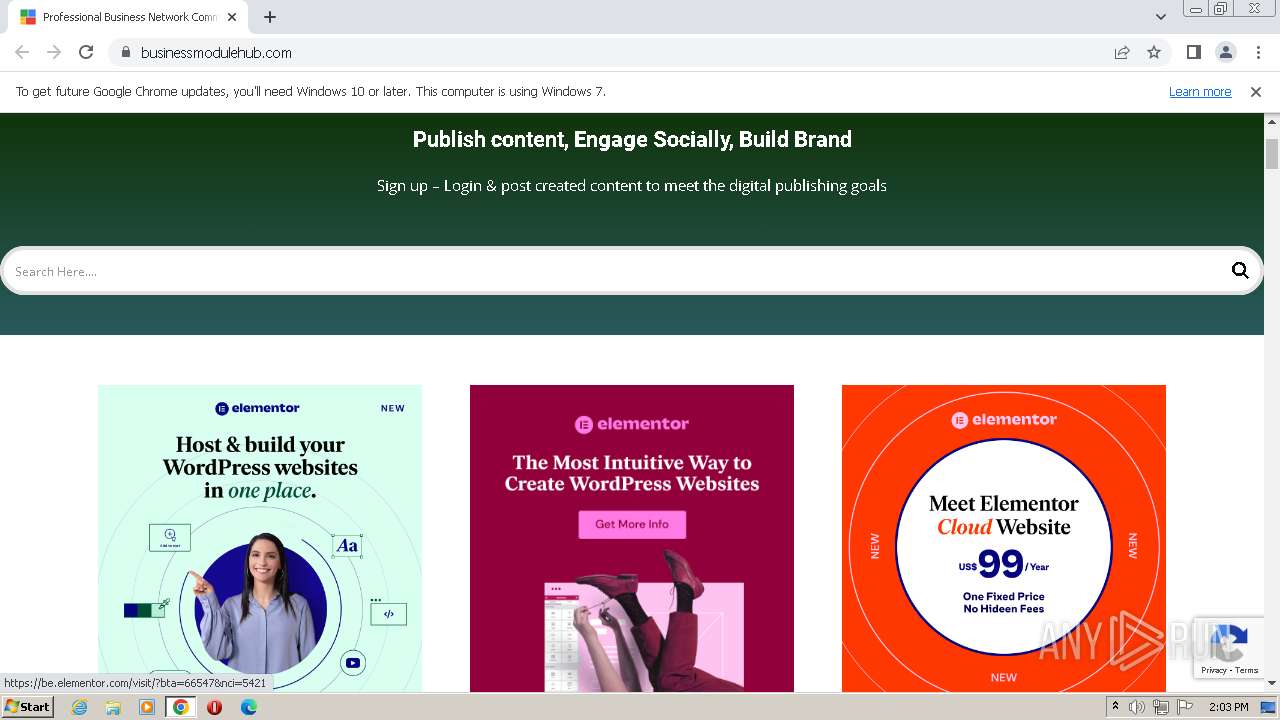Screen dimensions: 1280x720
Task: Click the magnifier search icon
Action: pos(1240,270)
